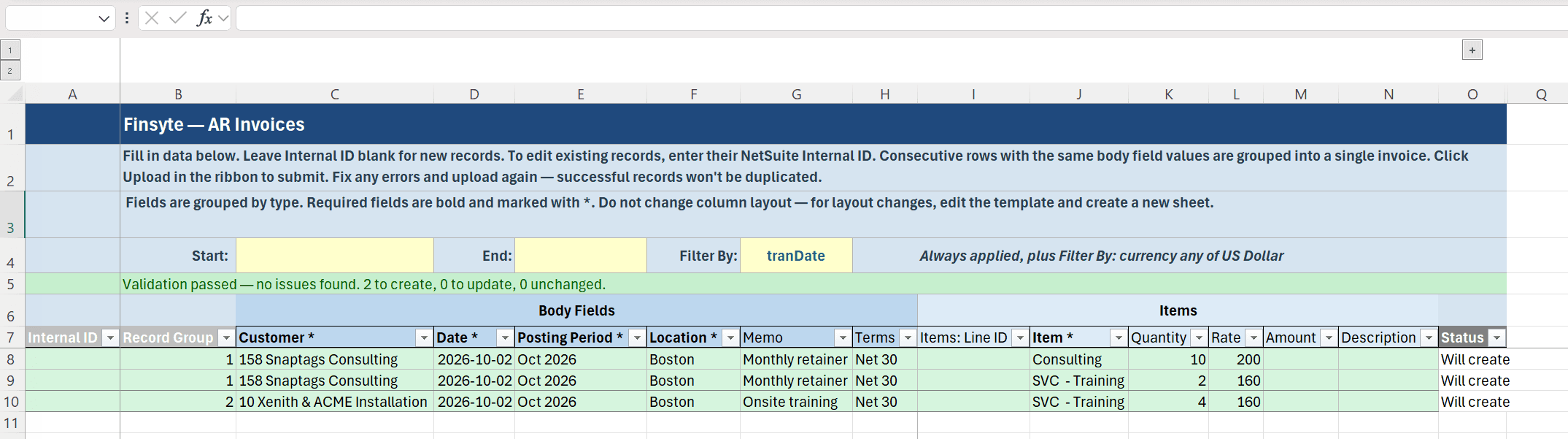Confirm entry with the checkmark icon

tap(177, 18)
